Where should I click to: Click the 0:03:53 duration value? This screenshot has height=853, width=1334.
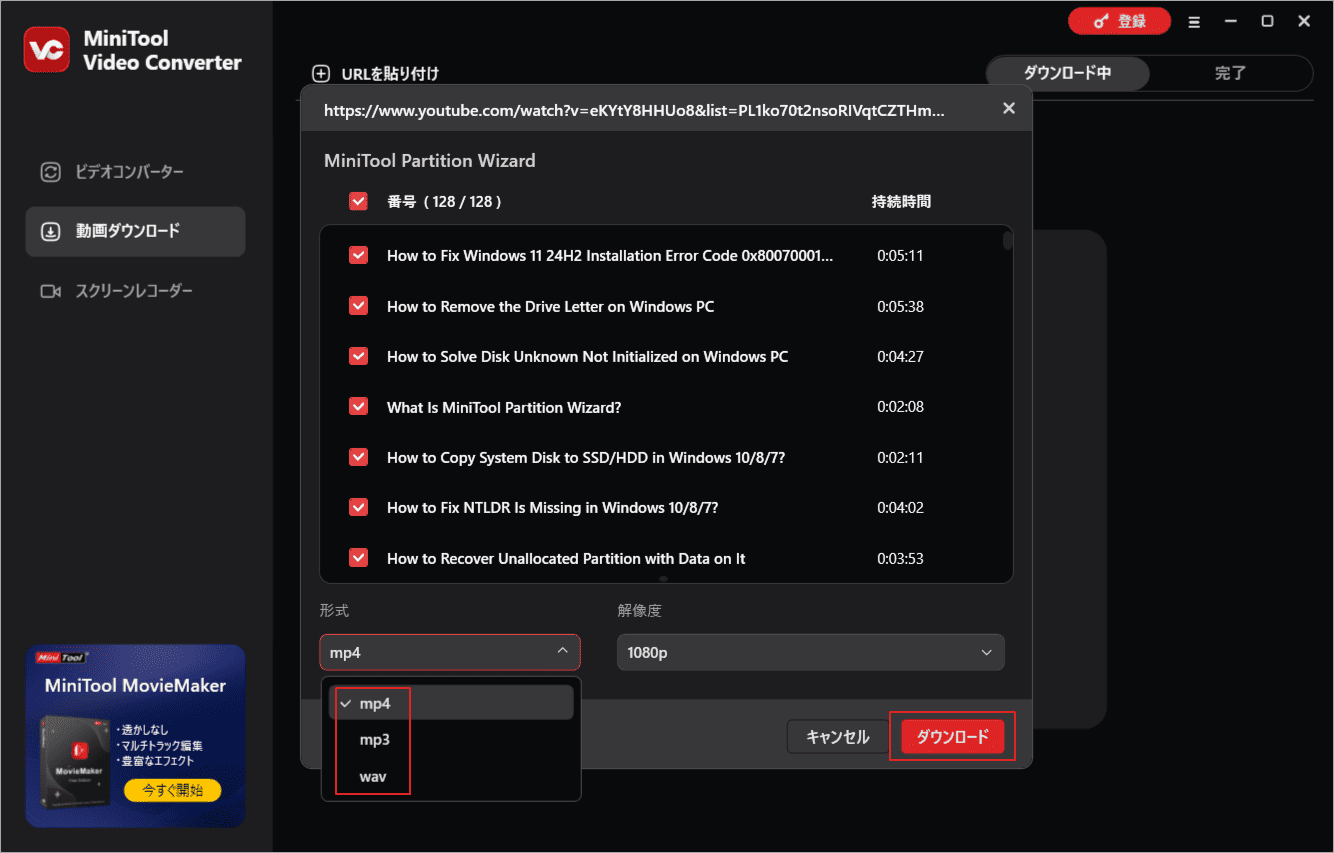pyautogui.click(x=900, y=558)
